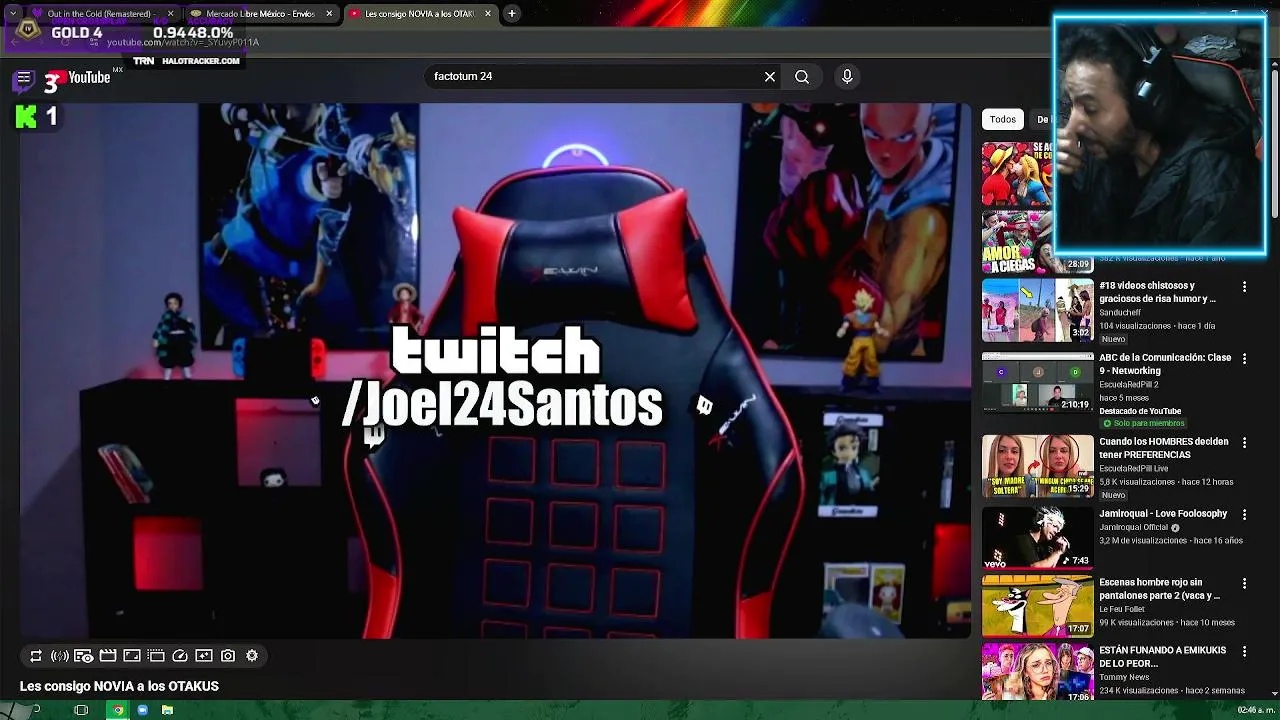Image resolution: width=1280 pixels, height=720 pixels.
Task: Click the dotted-frame theater view icon
Action: coord(156,656)
